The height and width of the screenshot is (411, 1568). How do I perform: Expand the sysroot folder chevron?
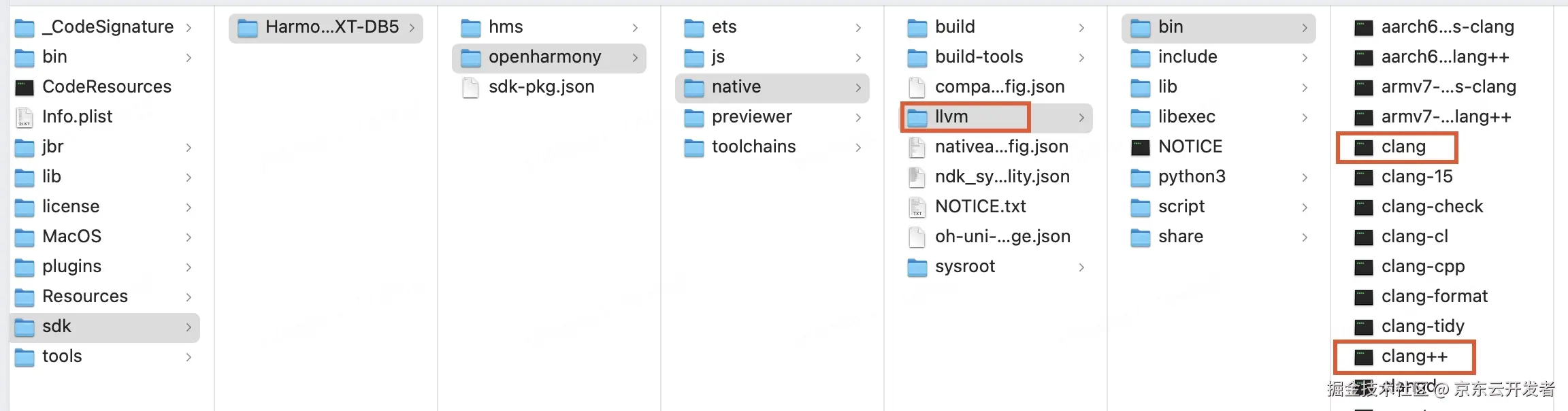click(x=1081, y=267)
